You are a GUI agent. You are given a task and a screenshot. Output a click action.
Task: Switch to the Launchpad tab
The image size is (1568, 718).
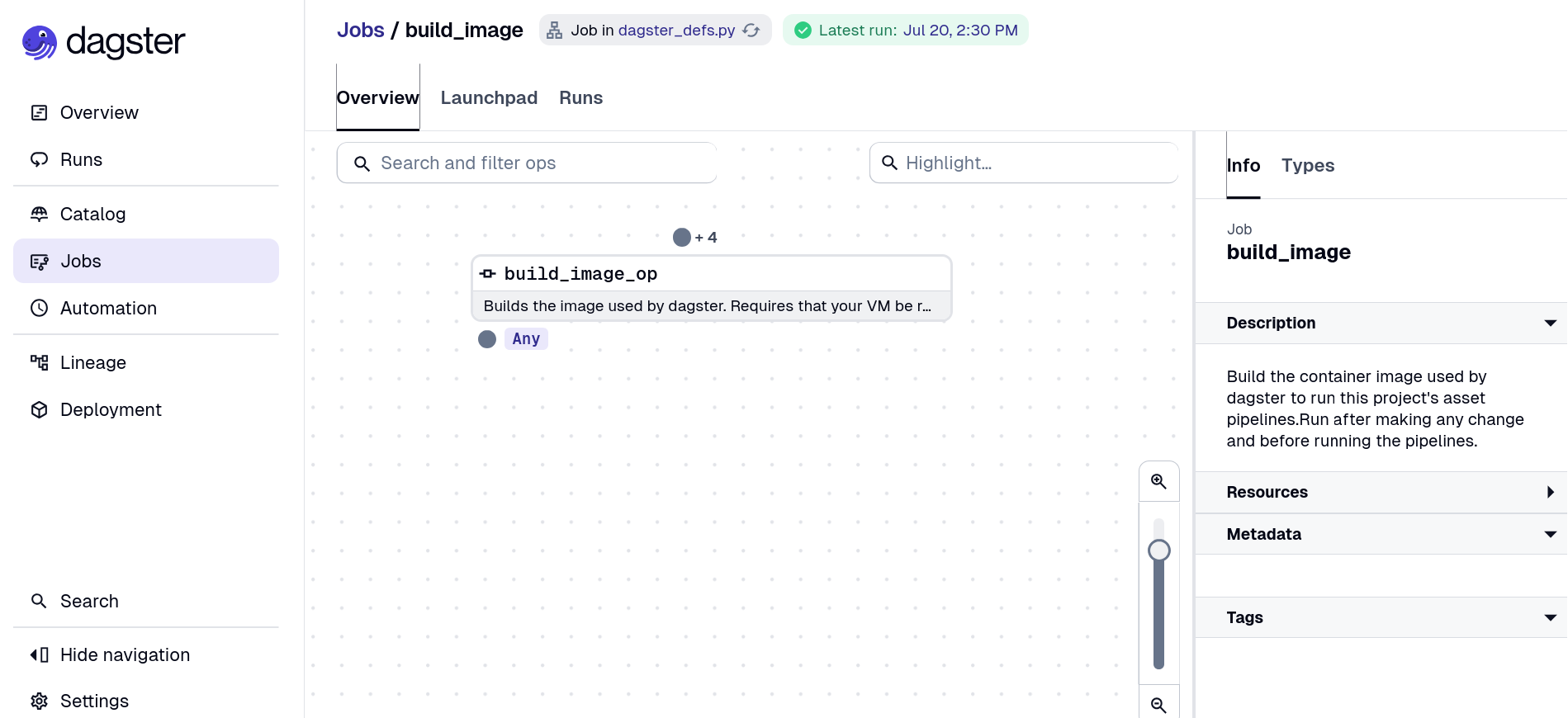coord(489,97)
